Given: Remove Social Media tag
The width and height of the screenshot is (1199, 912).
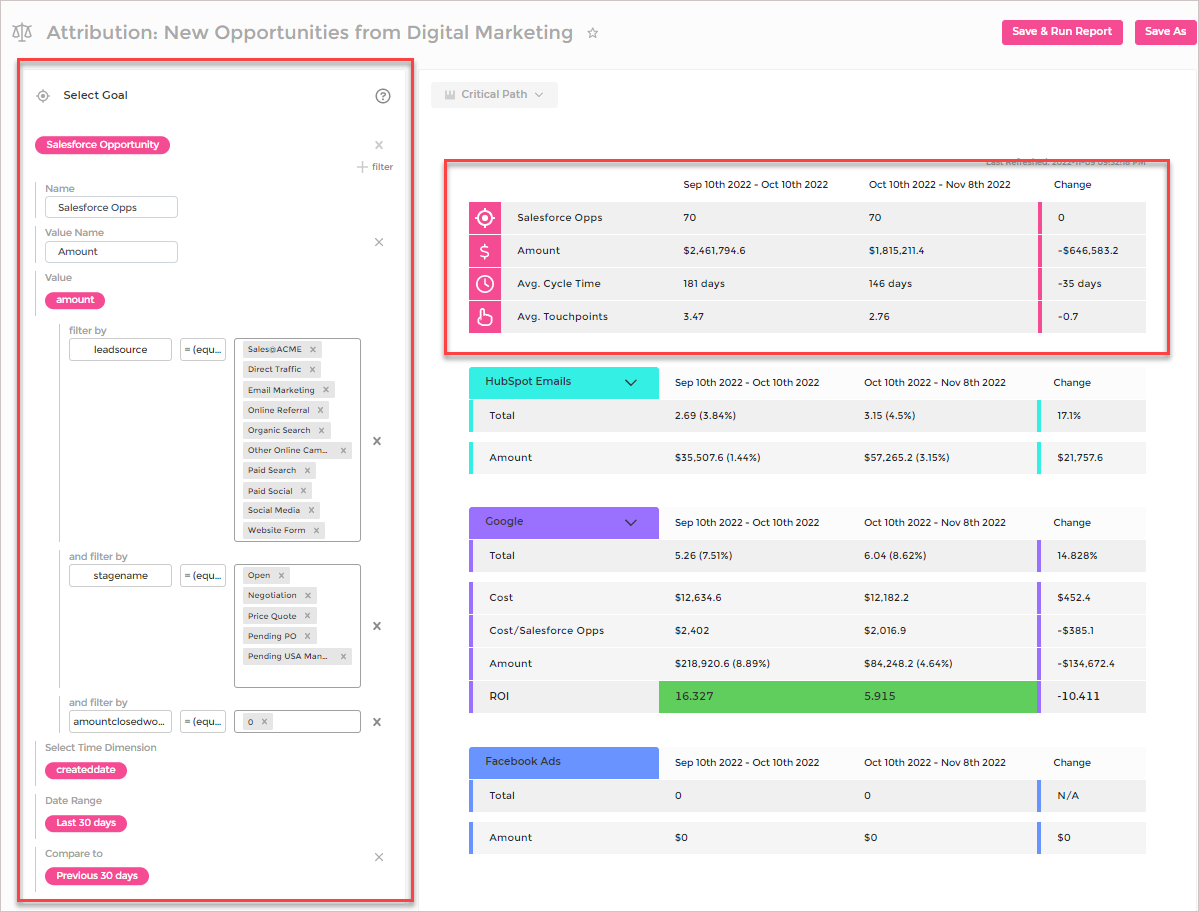Looking at the screenshot, I should tap(311, 510).
